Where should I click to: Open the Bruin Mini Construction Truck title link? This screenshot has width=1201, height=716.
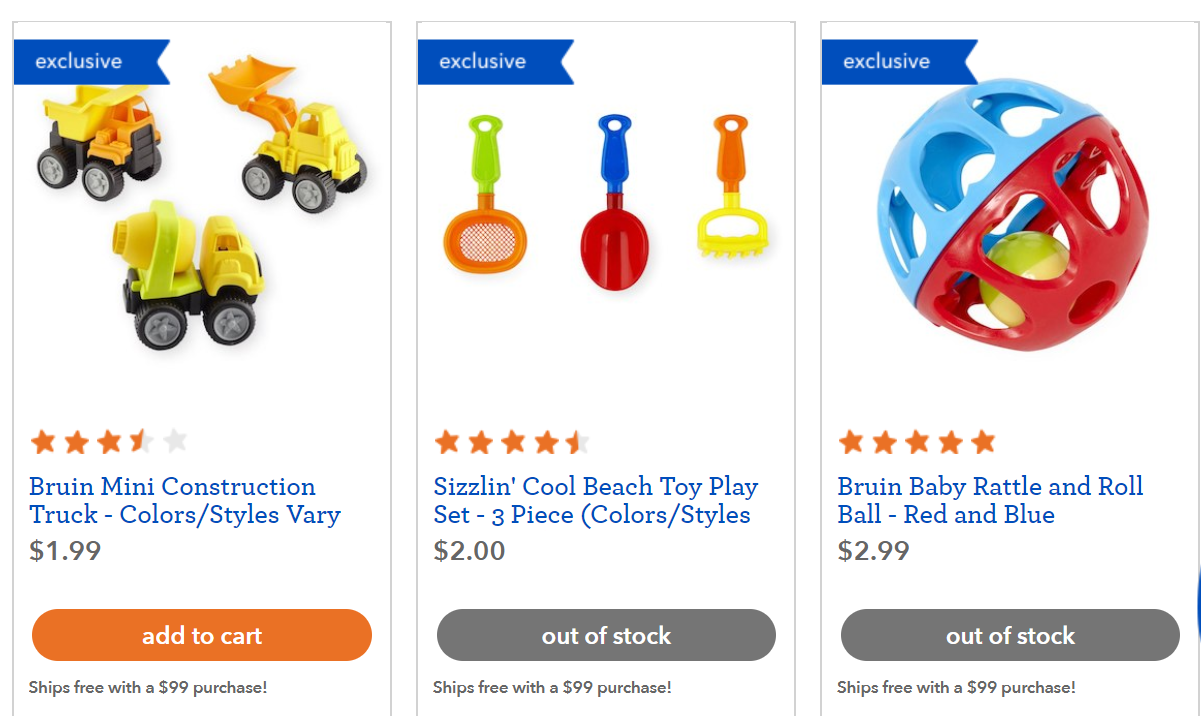coord(185,501)
